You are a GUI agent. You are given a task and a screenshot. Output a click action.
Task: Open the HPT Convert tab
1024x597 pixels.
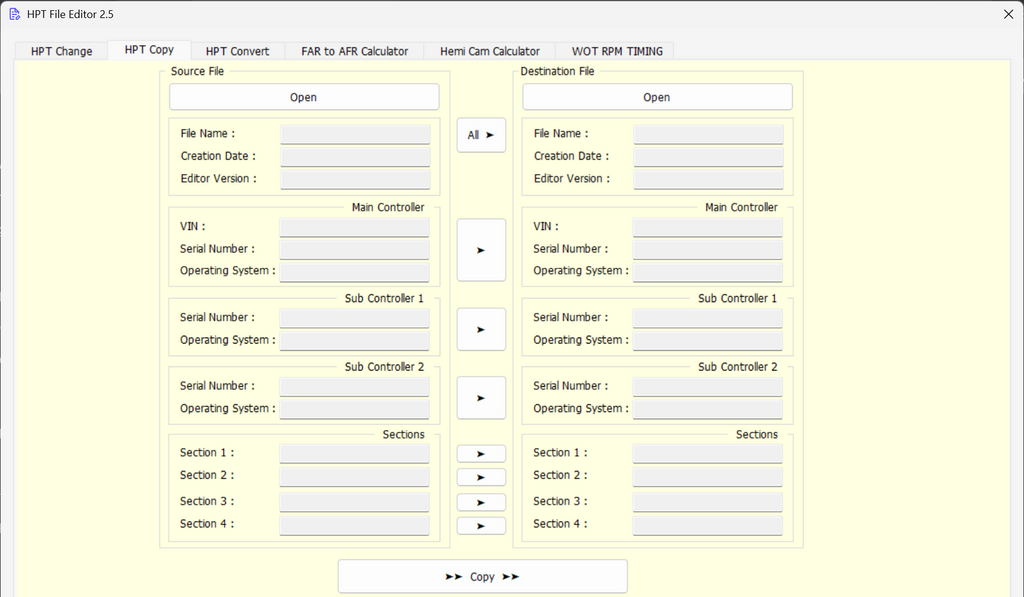237,51
